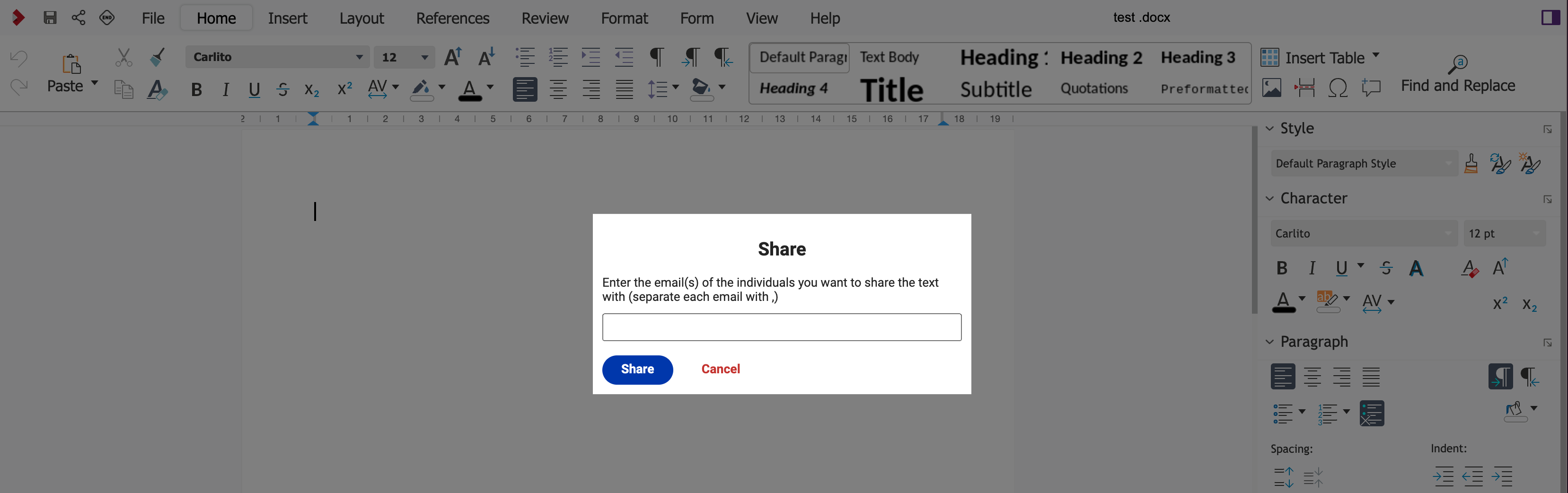This screenshot has height=493, width=1568.
Task: Apply Superscript from the main toolbar
Action: [344, 89]
